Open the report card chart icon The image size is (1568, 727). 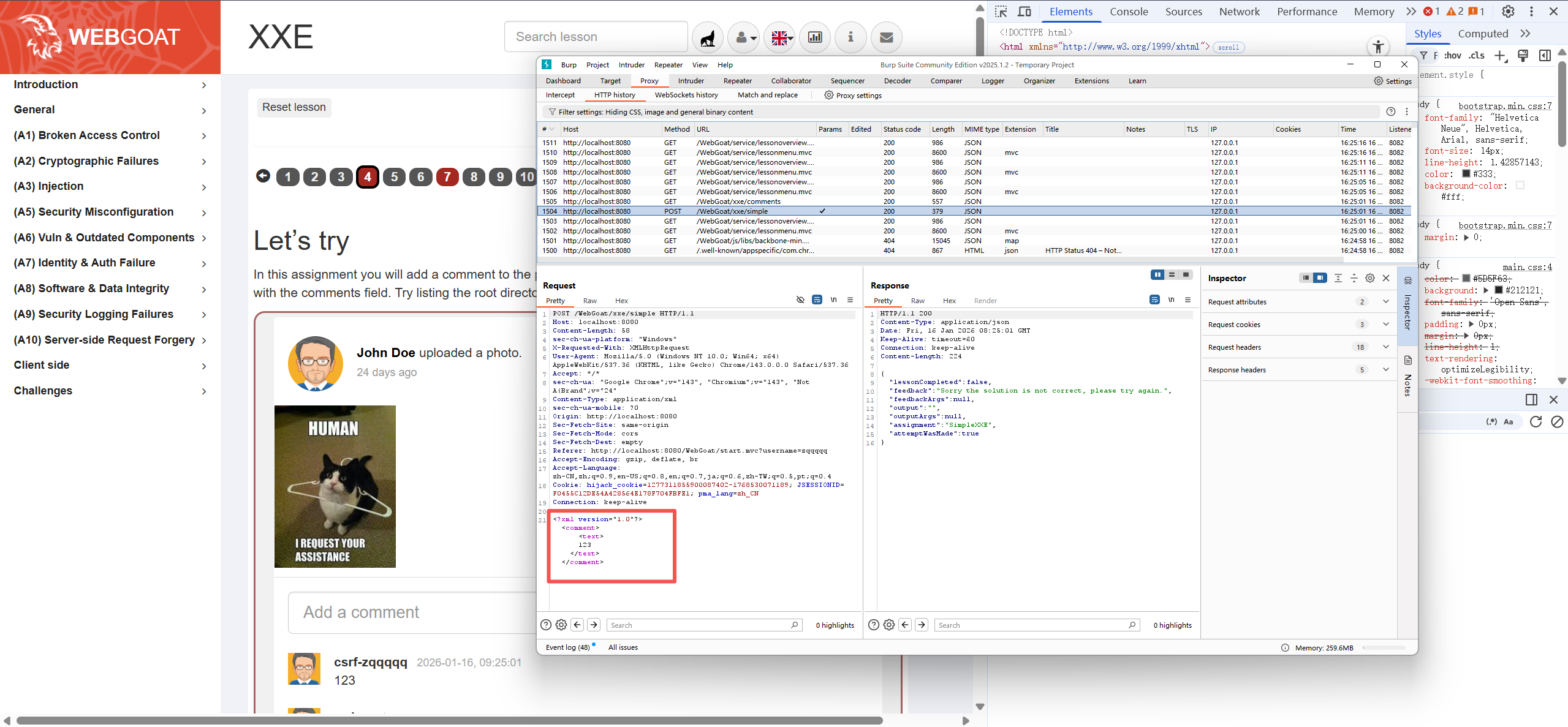815,38
